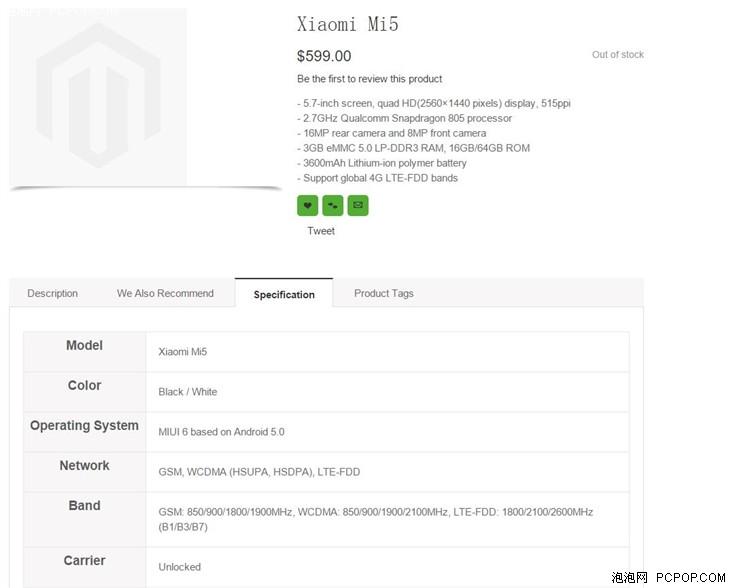Open the Product Tags tab
The width and height of the screenshot is (730, 588).
383,294
